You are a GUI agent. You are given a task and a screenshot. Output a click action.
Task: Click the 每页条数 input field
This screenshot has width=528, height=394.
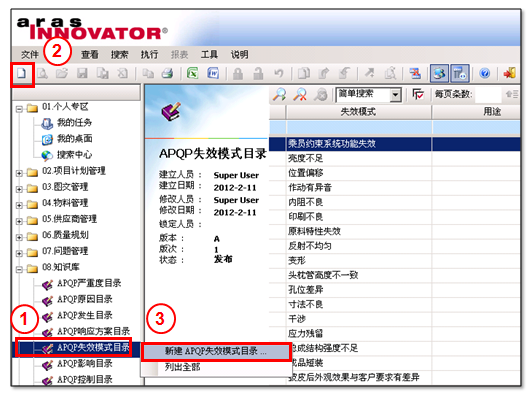(x=488, y=95)
